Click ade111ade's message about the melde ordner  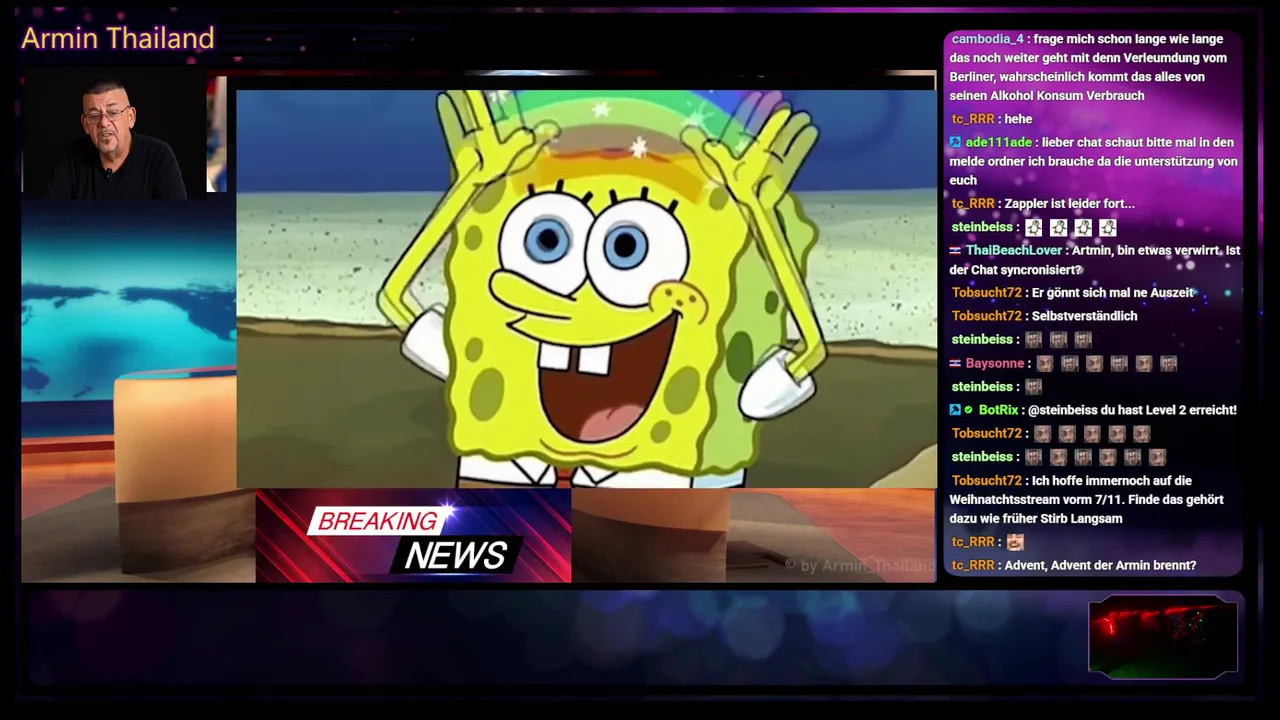(1093, 161)
